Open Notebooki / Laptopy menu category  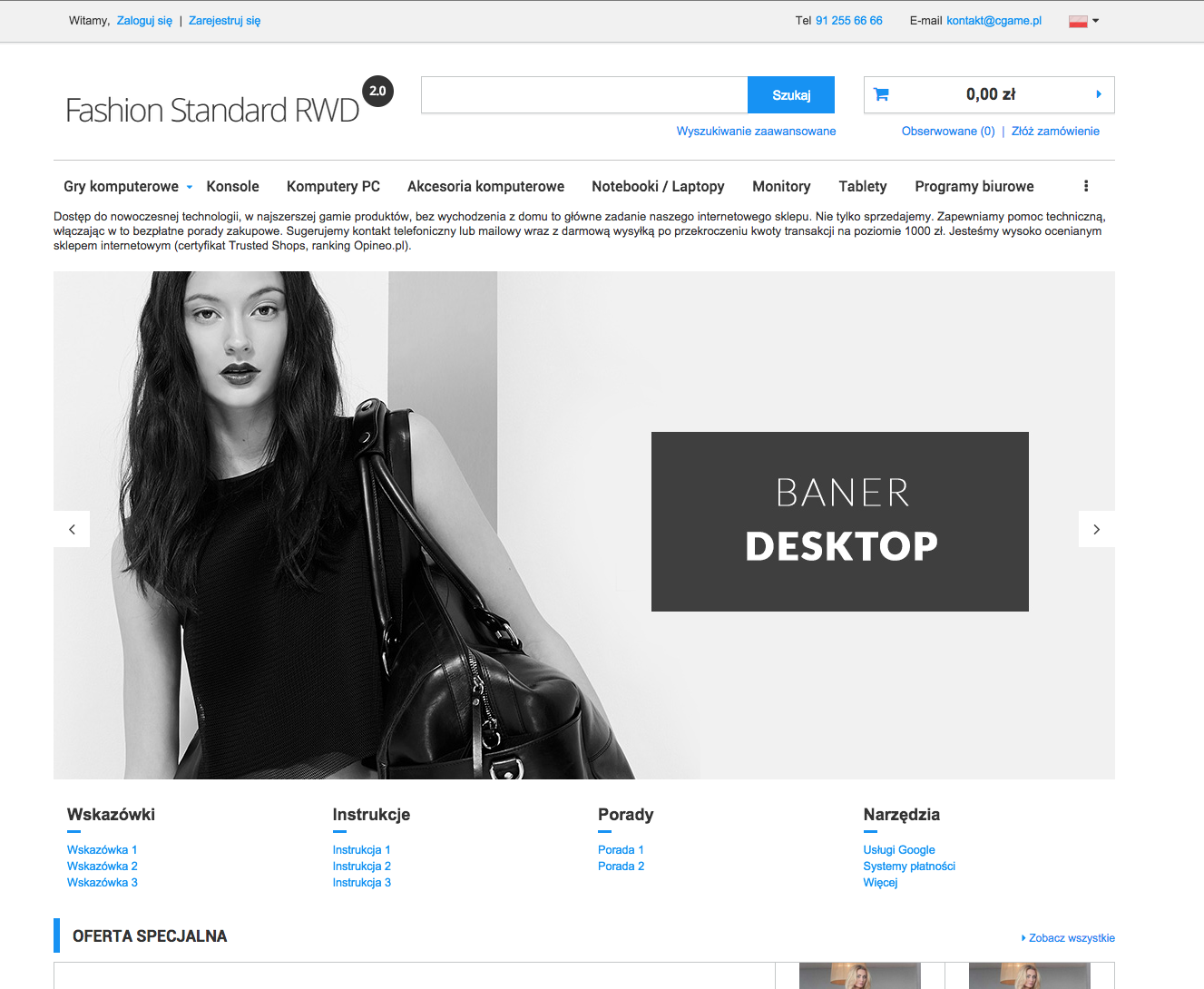point(658,186)
